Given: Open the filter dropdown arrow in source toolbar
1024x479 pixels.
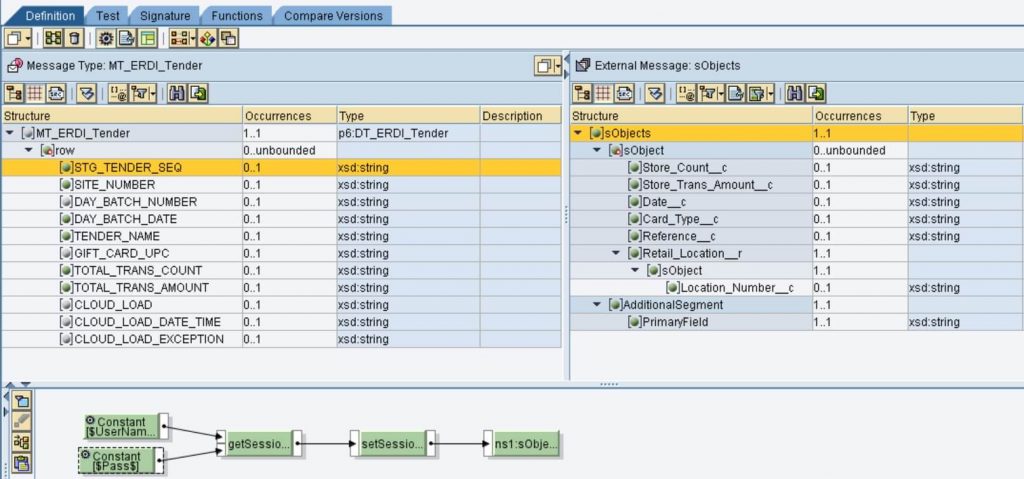Looking at the screenshot, I should [x=153, y=94].
